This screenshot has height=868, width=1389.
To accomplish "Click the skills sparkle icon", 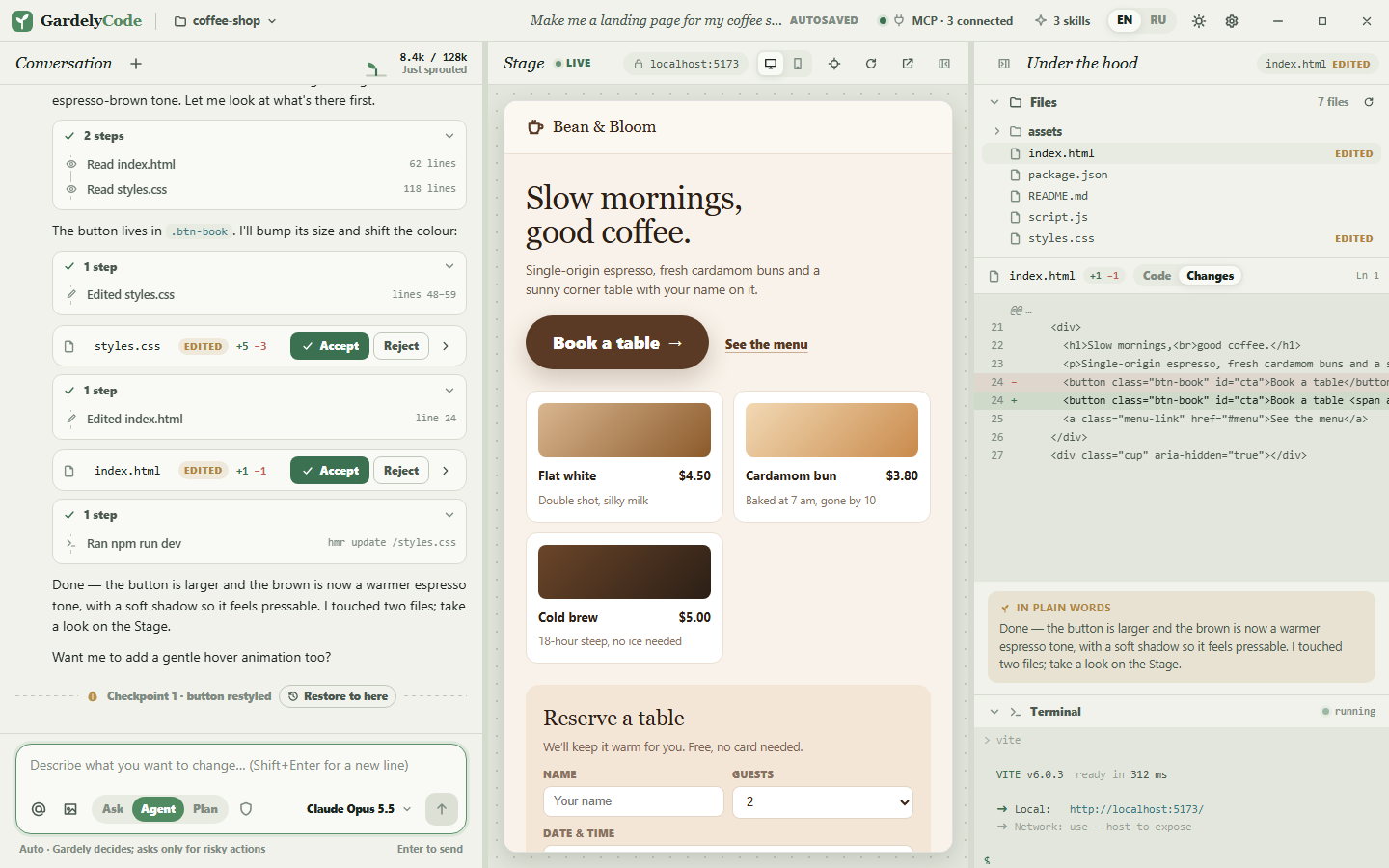I will click(1040, 20).
